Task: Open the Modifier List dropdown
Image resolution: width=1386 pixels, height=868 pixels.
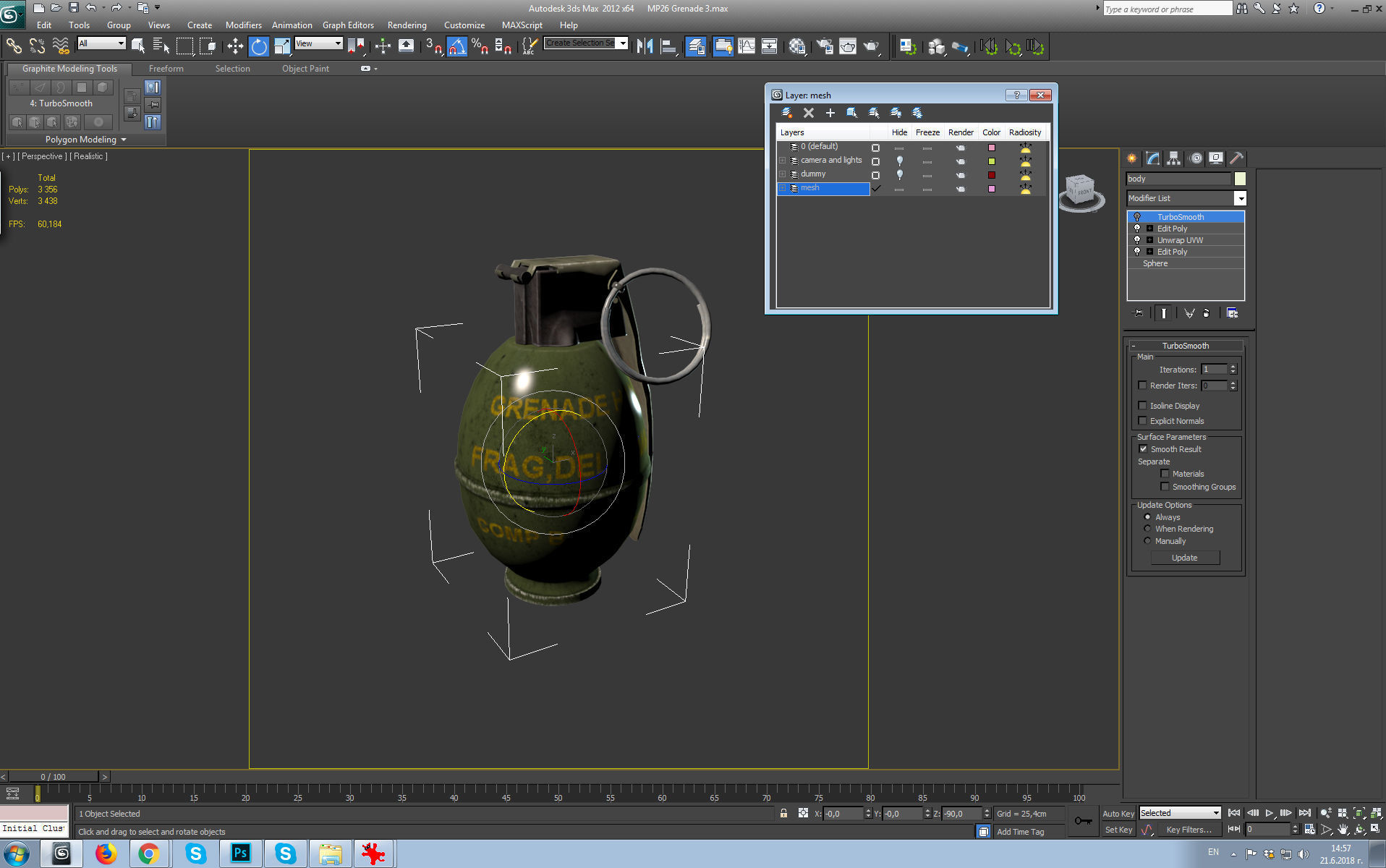Action: (x=1241, y=197)
